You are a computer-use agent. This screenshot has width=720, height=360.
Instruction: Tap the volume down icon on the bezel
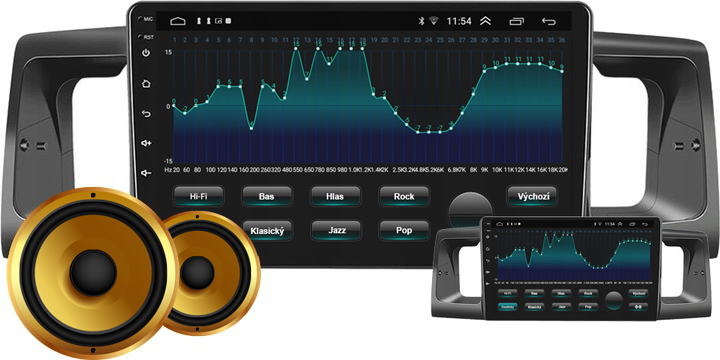(x=146, y=173)
